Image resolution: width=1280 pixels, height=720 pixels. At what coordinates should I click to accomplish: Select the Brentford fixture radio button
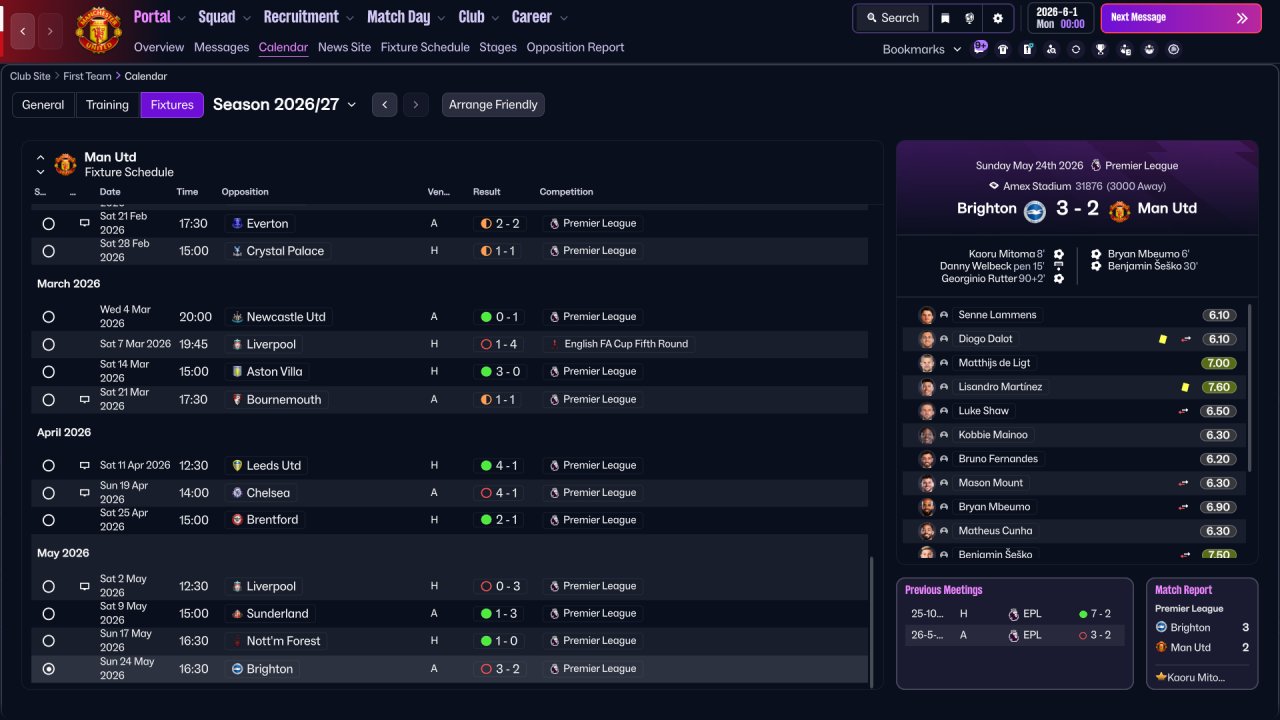(48, 520)
